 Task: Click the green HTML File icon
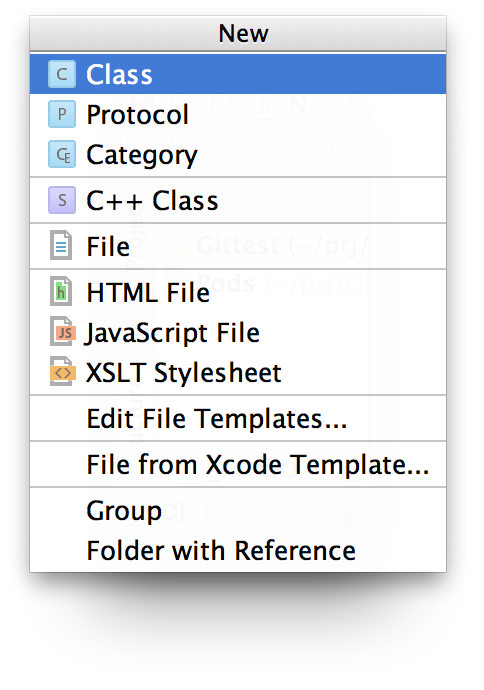click(x=61, y=291)
